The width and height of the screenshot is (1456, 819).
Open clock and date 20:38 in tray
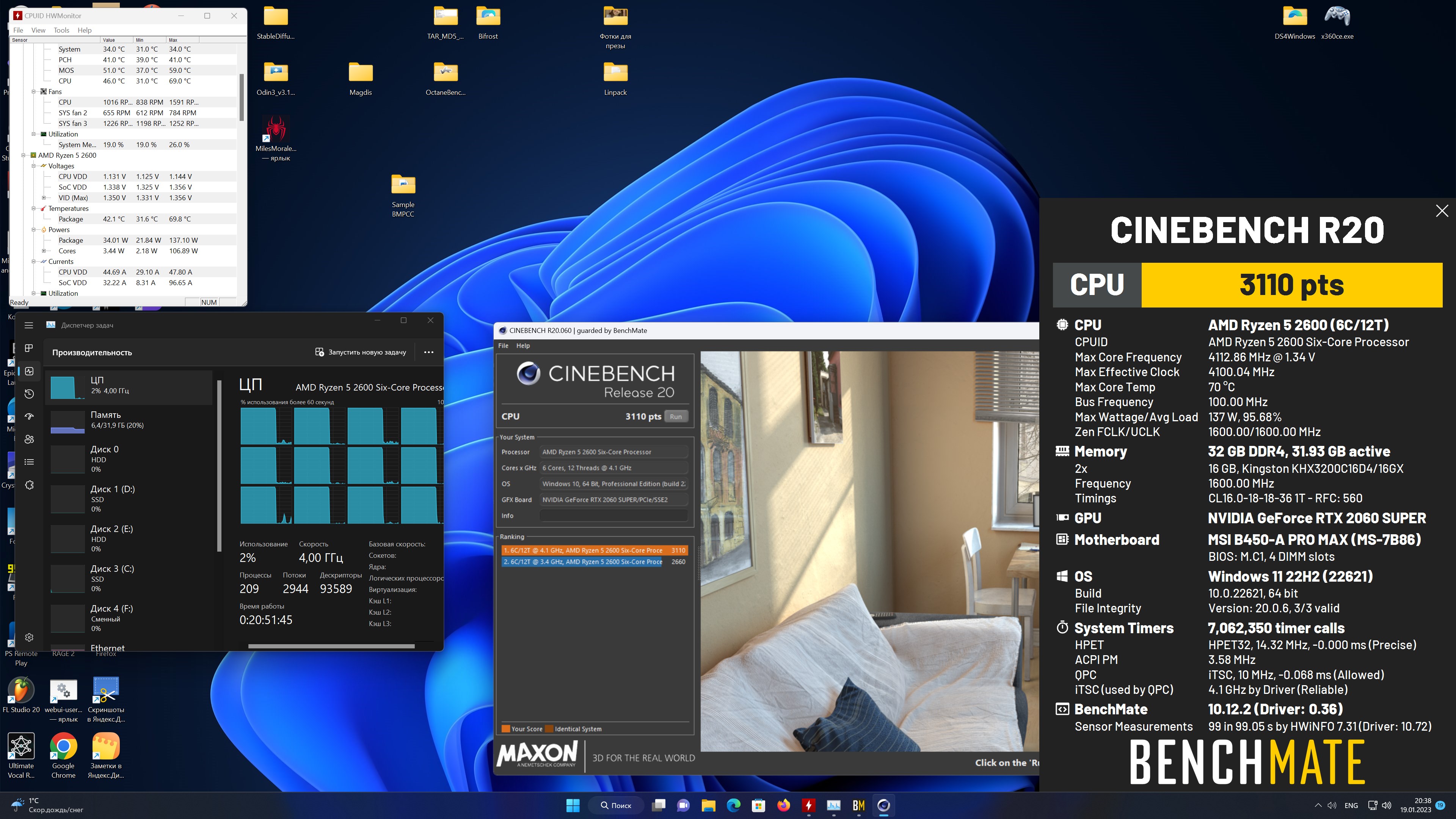pyautogui.click(x=1416, y=805)
